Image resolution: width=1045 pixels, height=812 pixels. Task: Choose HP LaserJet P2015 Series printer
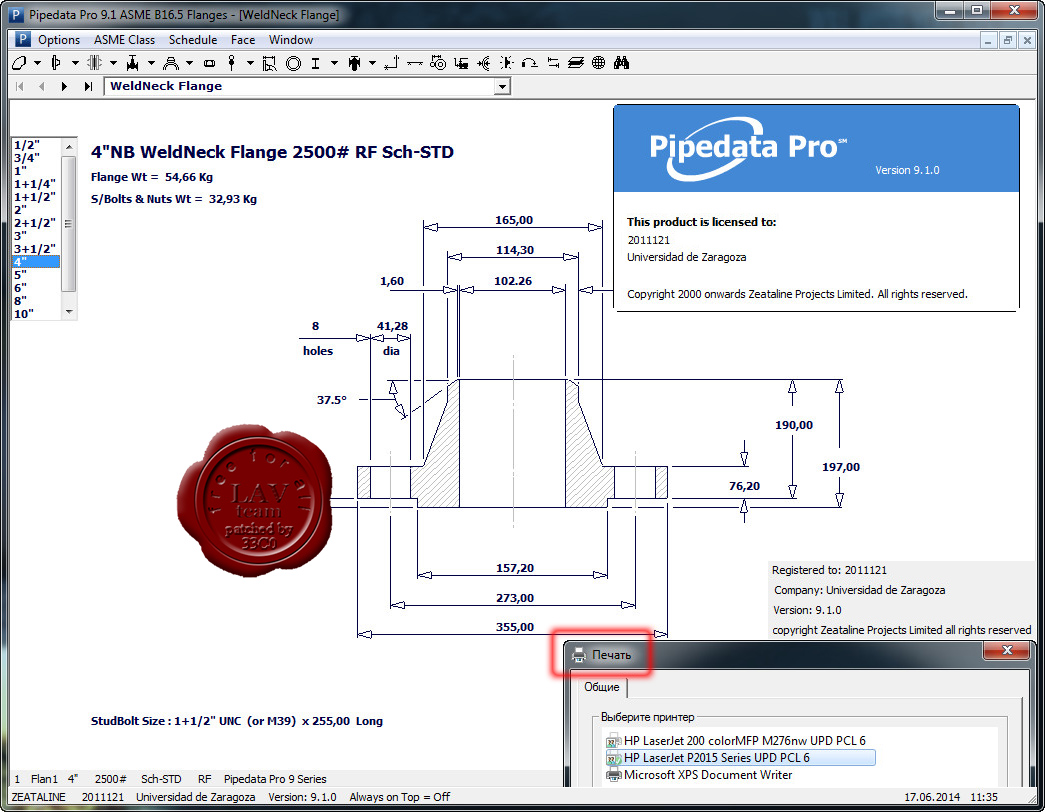[x=740, y=758]
